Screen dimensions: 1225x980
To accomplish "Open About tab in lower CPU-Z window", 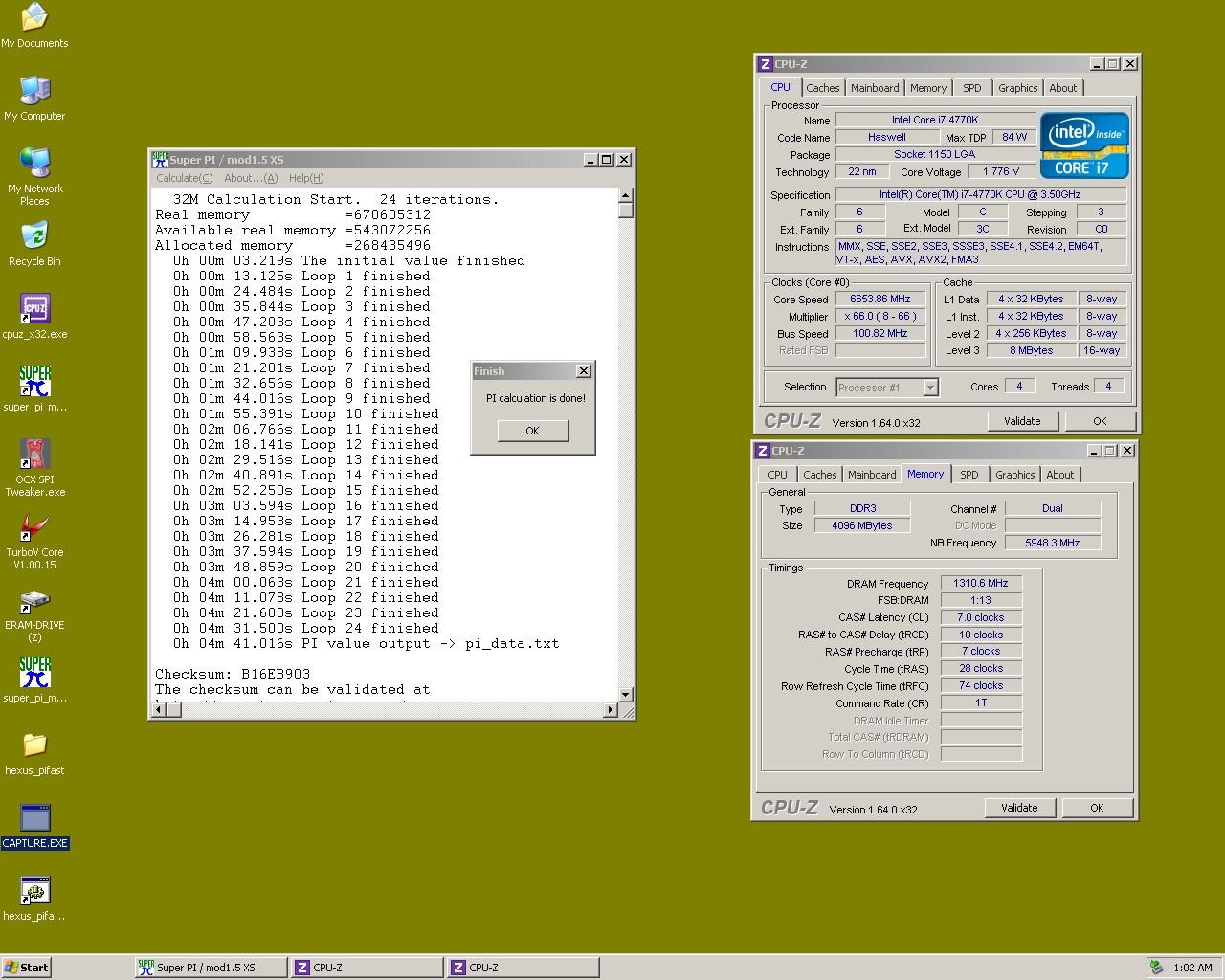I will 1060,475.
